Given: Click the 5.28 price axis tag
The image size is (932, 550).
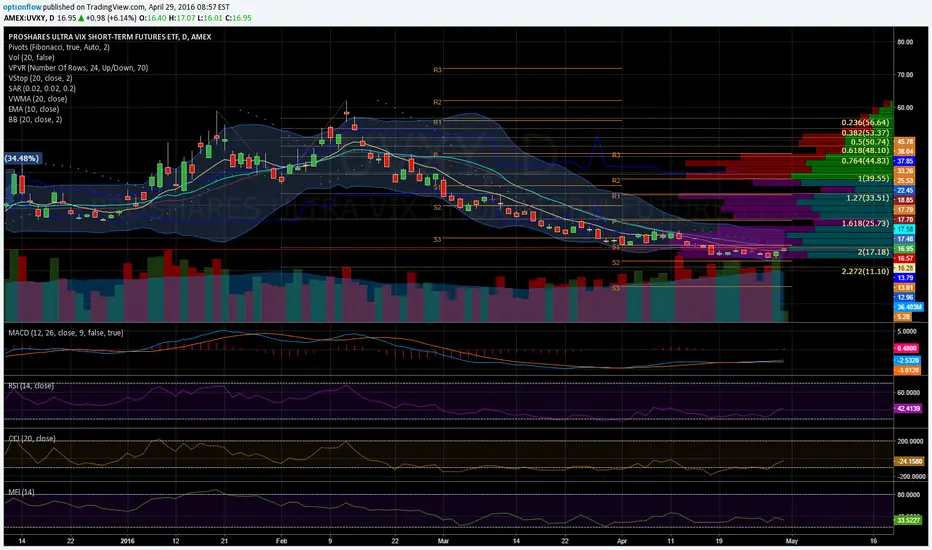Looking at the screenshot, I should point(903,317).
